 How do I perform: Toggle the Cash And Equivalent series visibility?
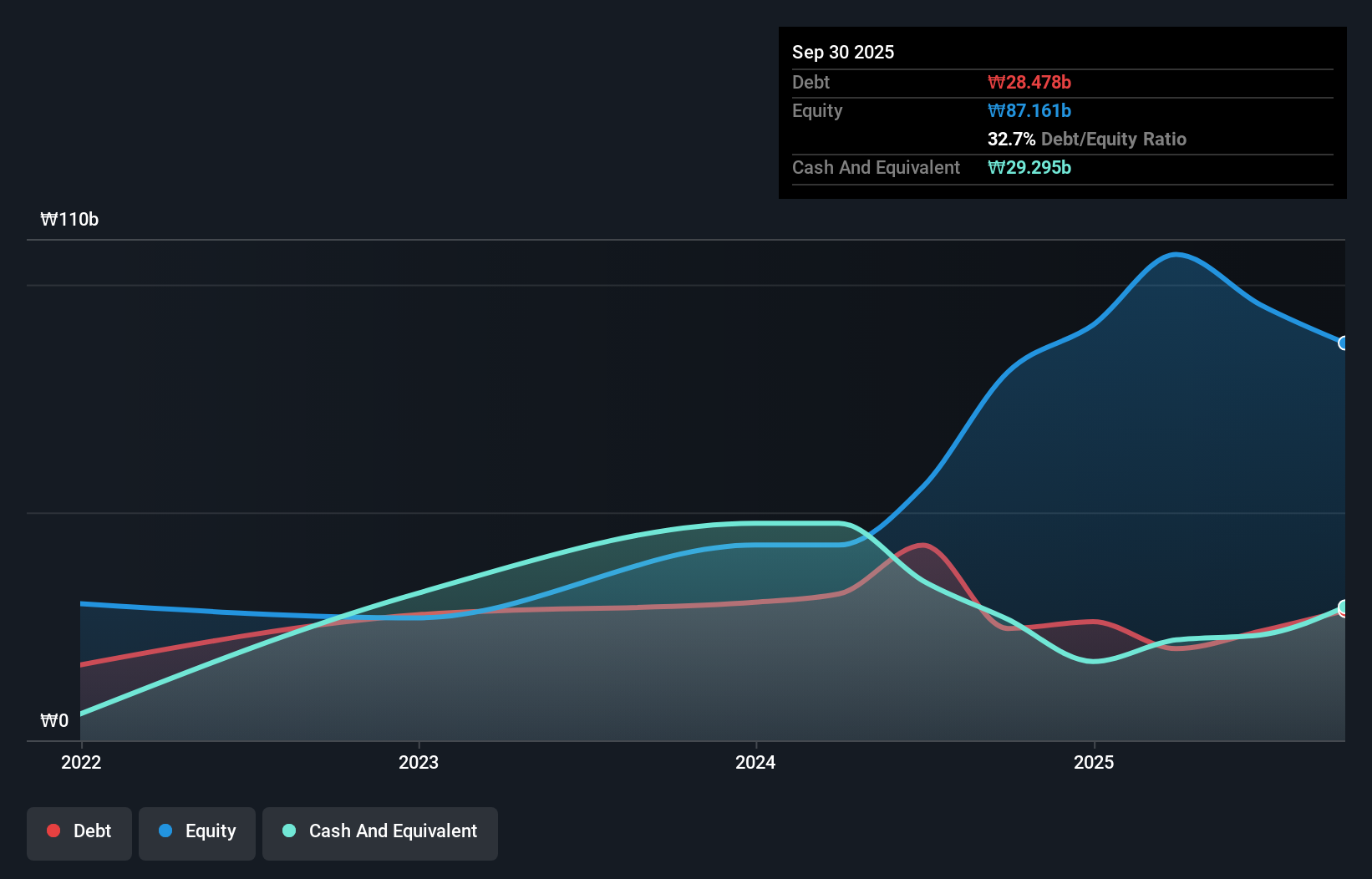(380, 831)
